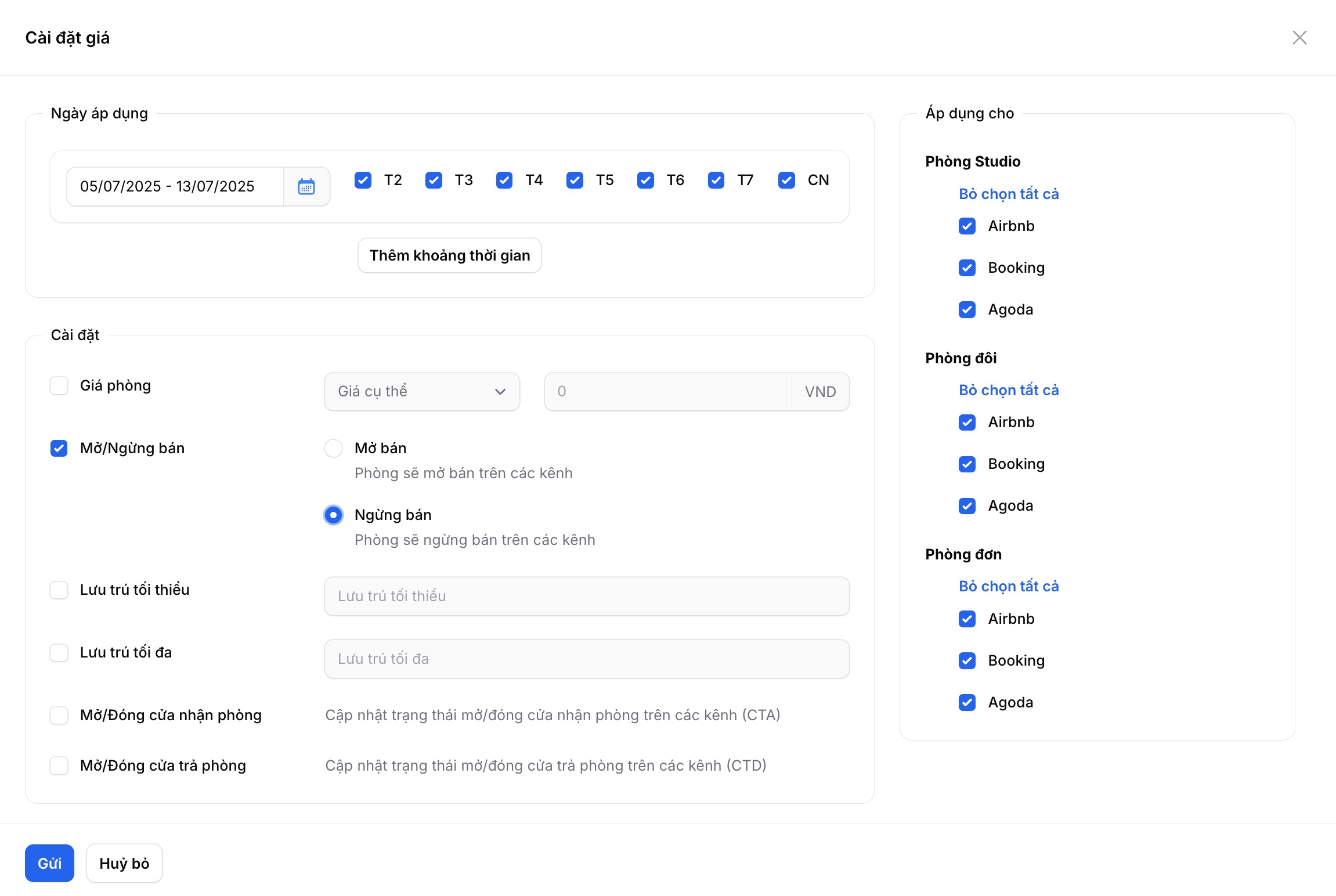
Task: Uncheck the T7 weekday checkbox
Action: tap(716, 180)
